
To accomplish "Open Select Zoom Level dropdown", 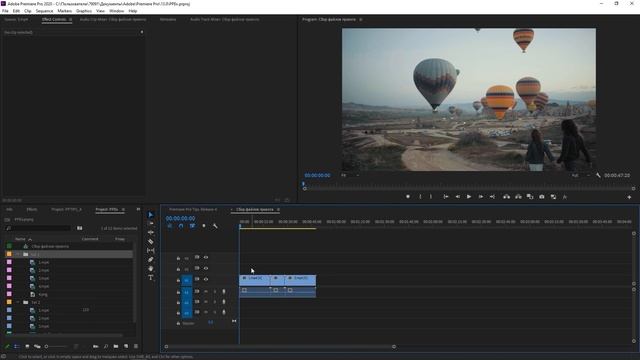I will [x=350, y=175].
